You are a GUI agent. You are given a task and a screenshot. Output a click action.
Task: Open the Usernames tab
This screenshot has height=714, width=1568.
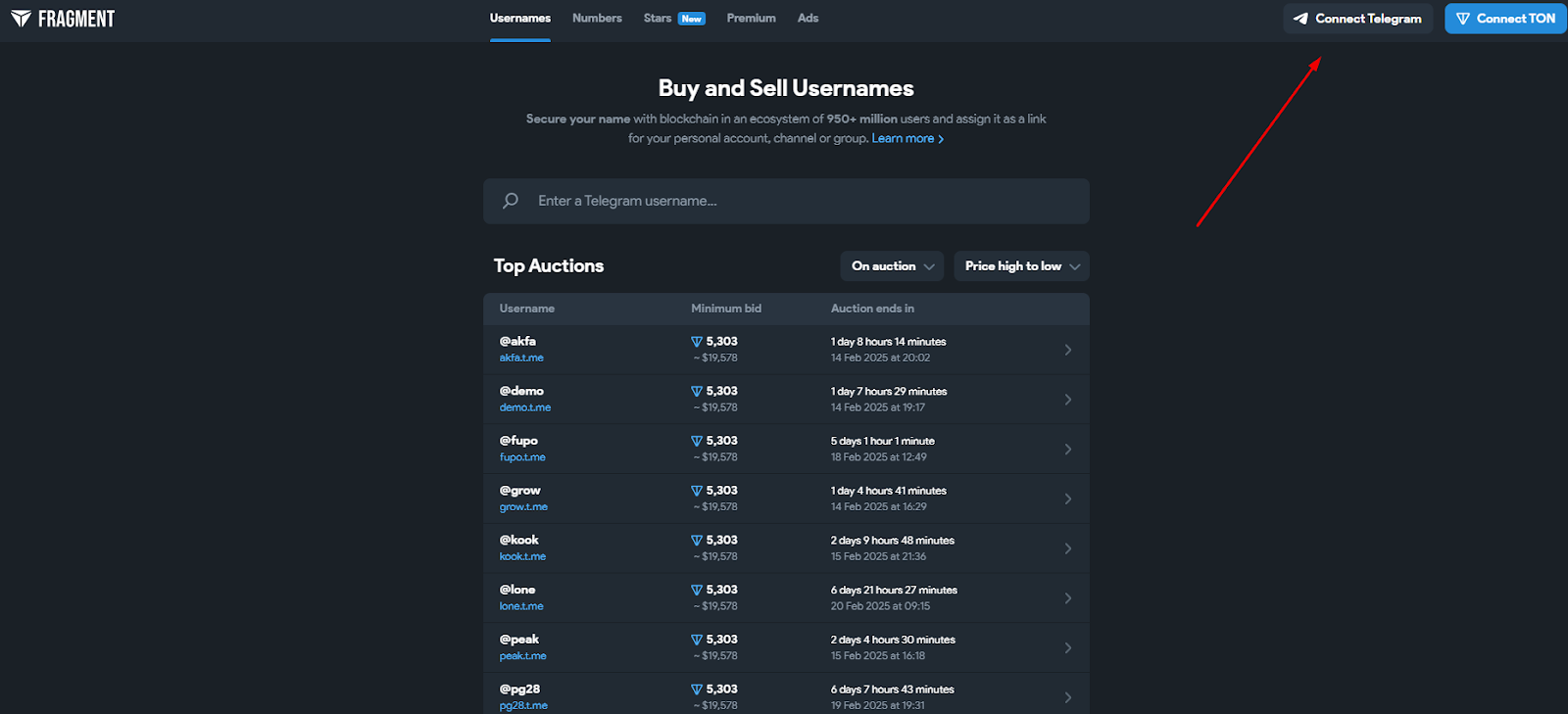click(x=520, y=19)
